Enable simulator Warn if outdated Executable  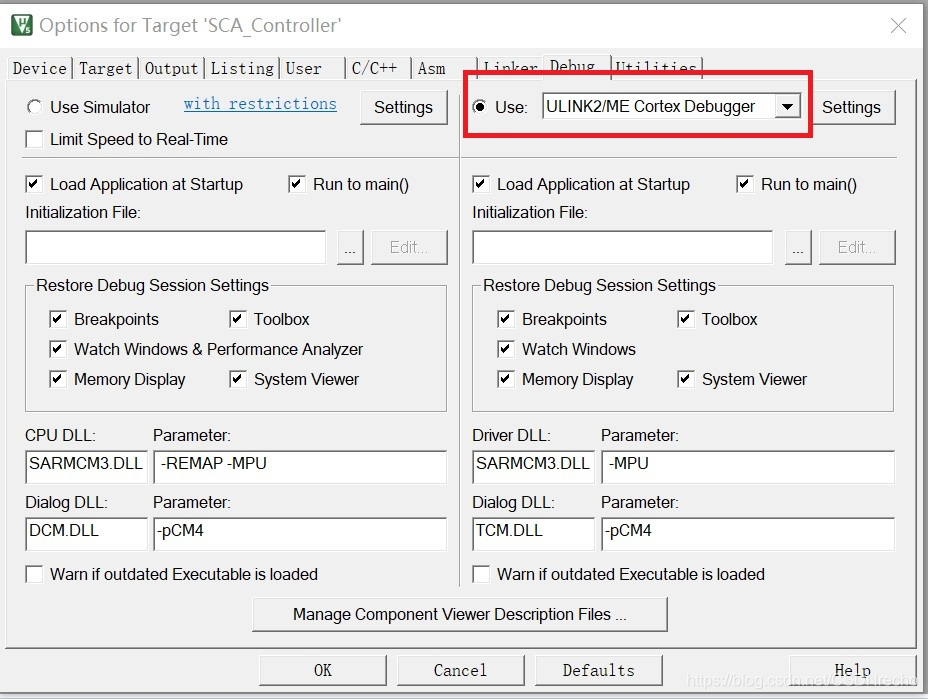(34, 574)
